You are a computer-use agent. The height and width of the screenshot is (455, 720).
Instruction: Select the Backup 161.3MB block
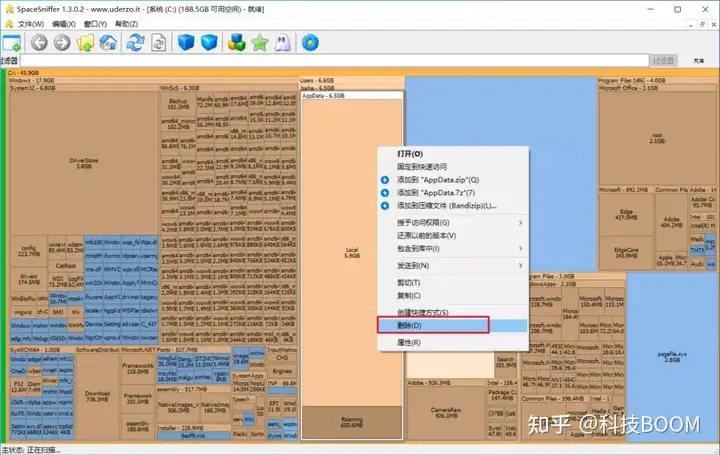click(x=178, y=104)
